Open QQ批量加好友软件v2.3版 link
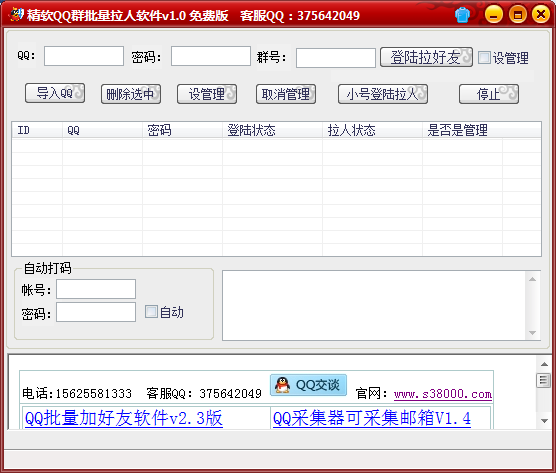The image size is (556, 473). [124, 418]
